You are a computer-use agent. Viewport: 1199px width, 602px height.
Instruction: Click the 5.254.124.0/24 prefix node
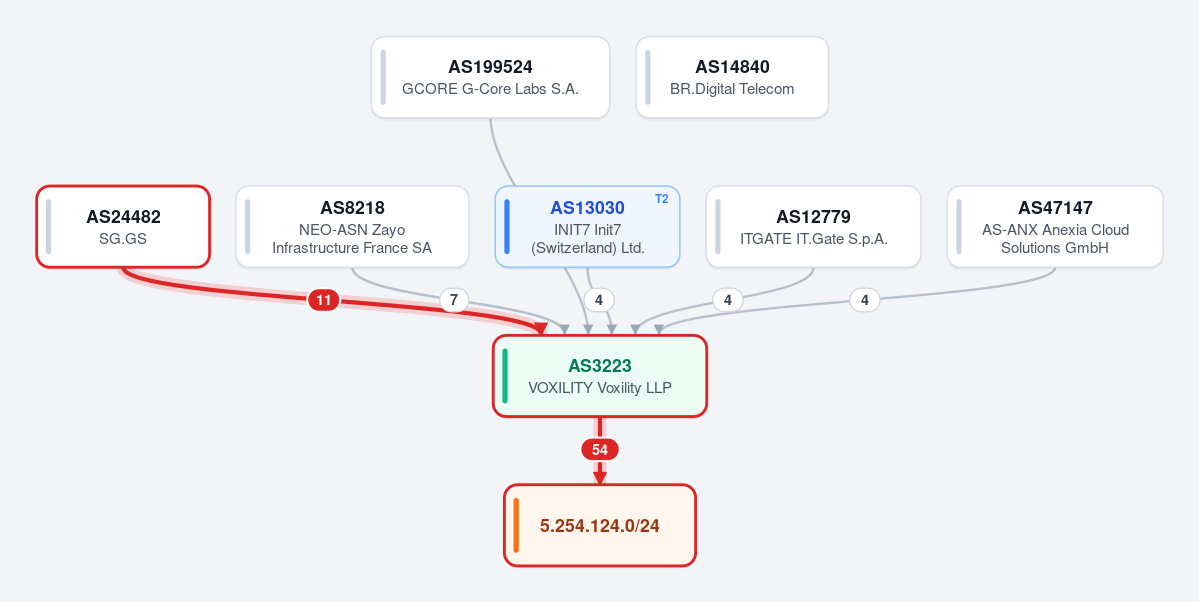pos(600,526)
